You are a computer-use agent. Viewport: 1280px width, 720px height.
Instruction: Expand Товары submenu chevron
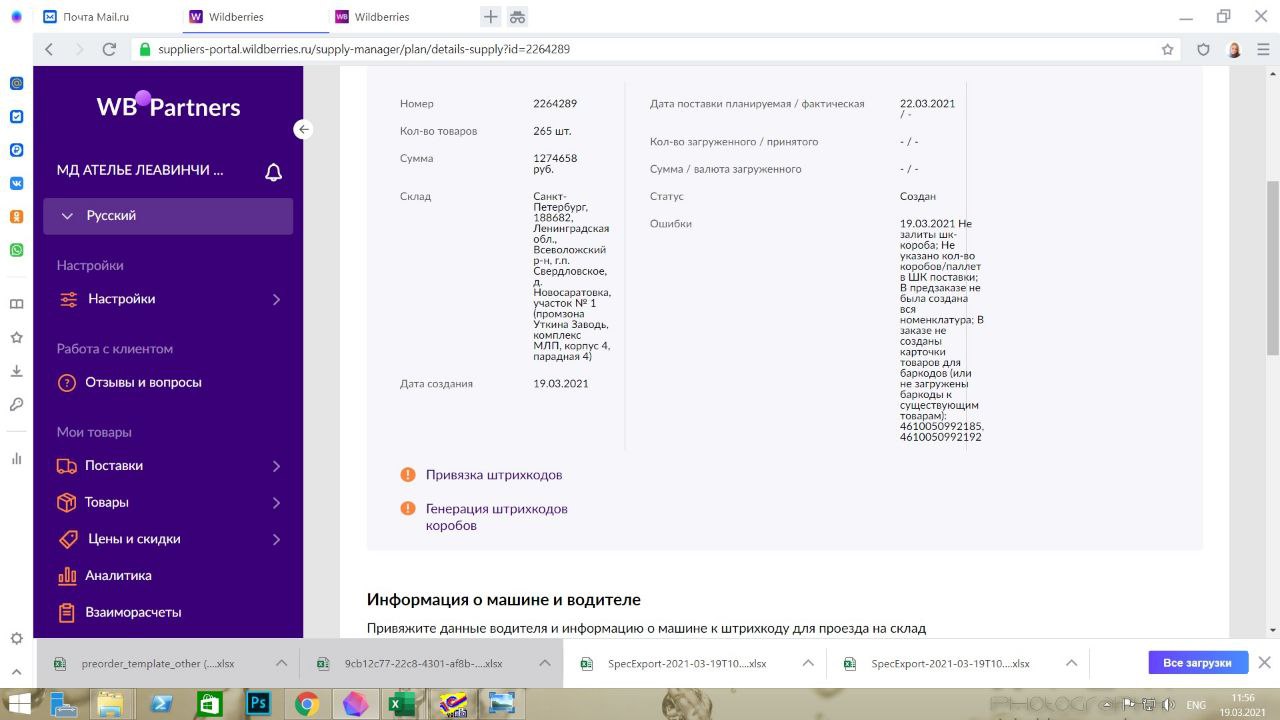pos(276,503)
